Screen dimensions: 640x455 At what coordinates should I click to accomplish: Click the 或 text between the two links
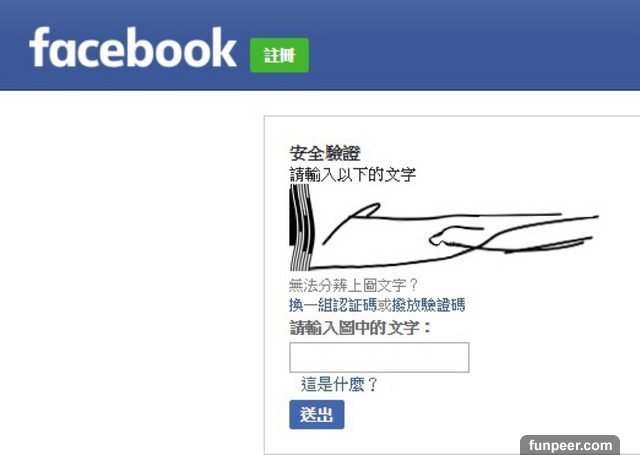[x=384, y=305]
